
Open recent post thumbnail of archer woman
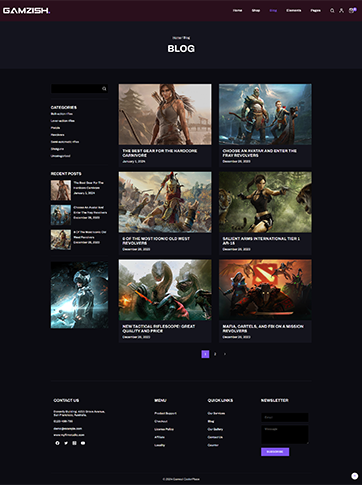pyautogui.click(x=61, y=190)
